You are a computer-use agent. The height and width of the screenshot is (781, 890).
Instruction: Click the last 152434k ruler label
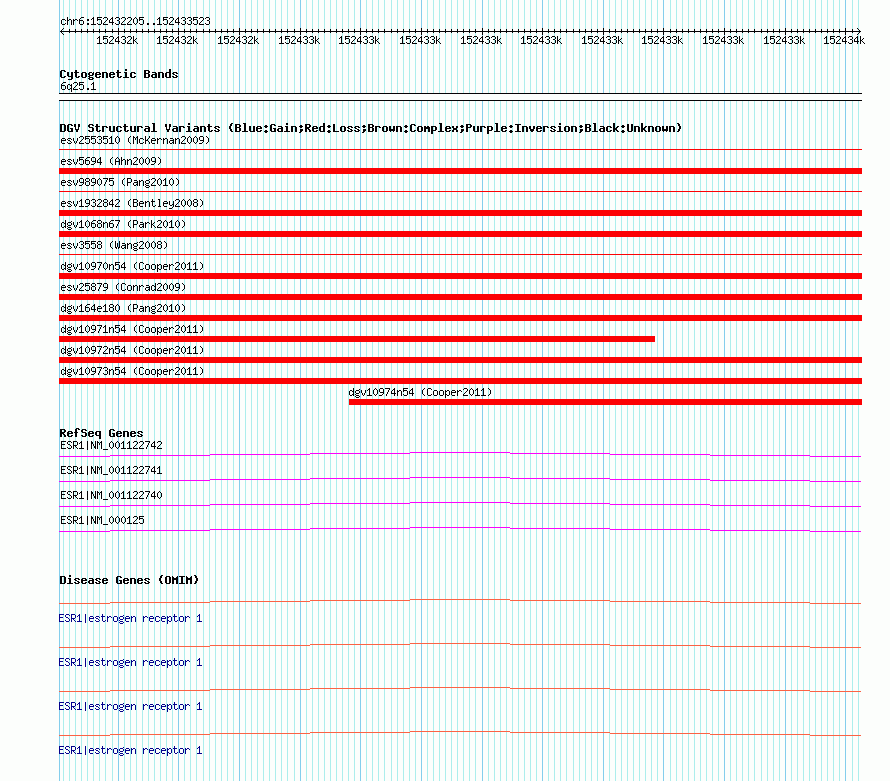844,40
